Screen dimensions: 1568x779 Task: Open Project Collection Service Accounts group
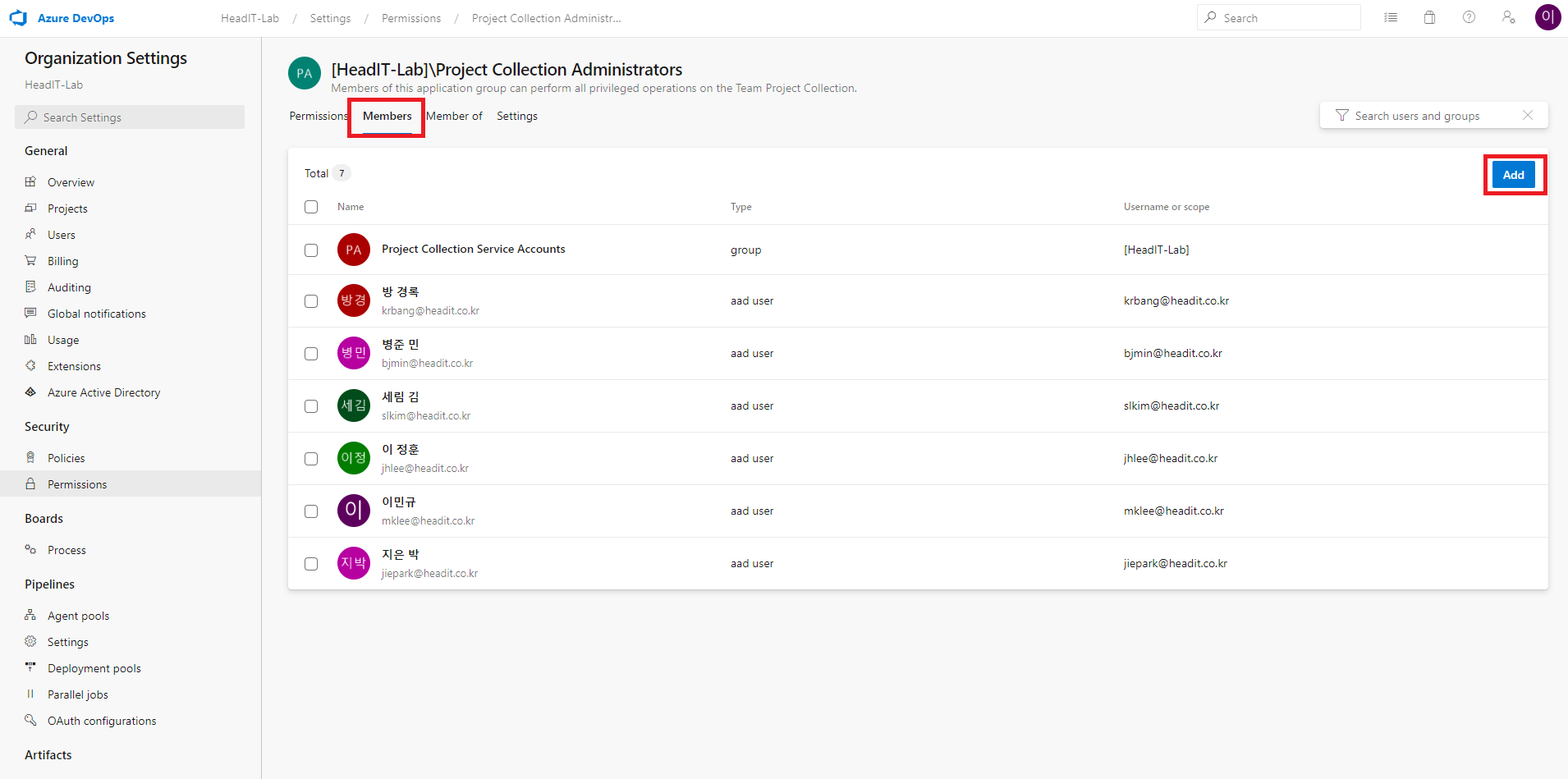click(x=474, y=249)
